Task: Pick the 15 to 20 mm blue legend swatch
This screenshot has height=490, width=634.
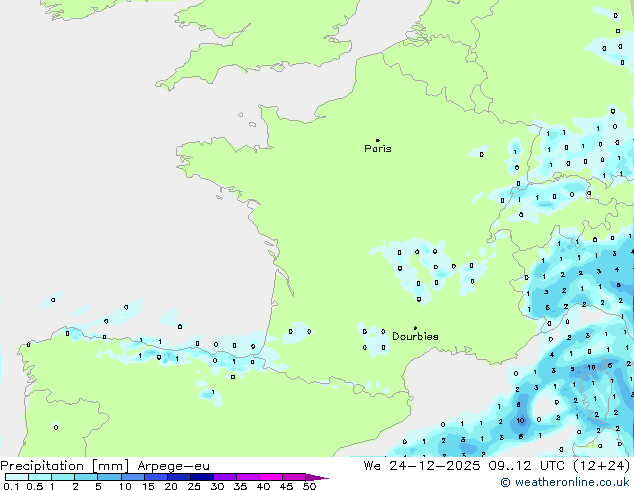Action: [x=156, y=477]
